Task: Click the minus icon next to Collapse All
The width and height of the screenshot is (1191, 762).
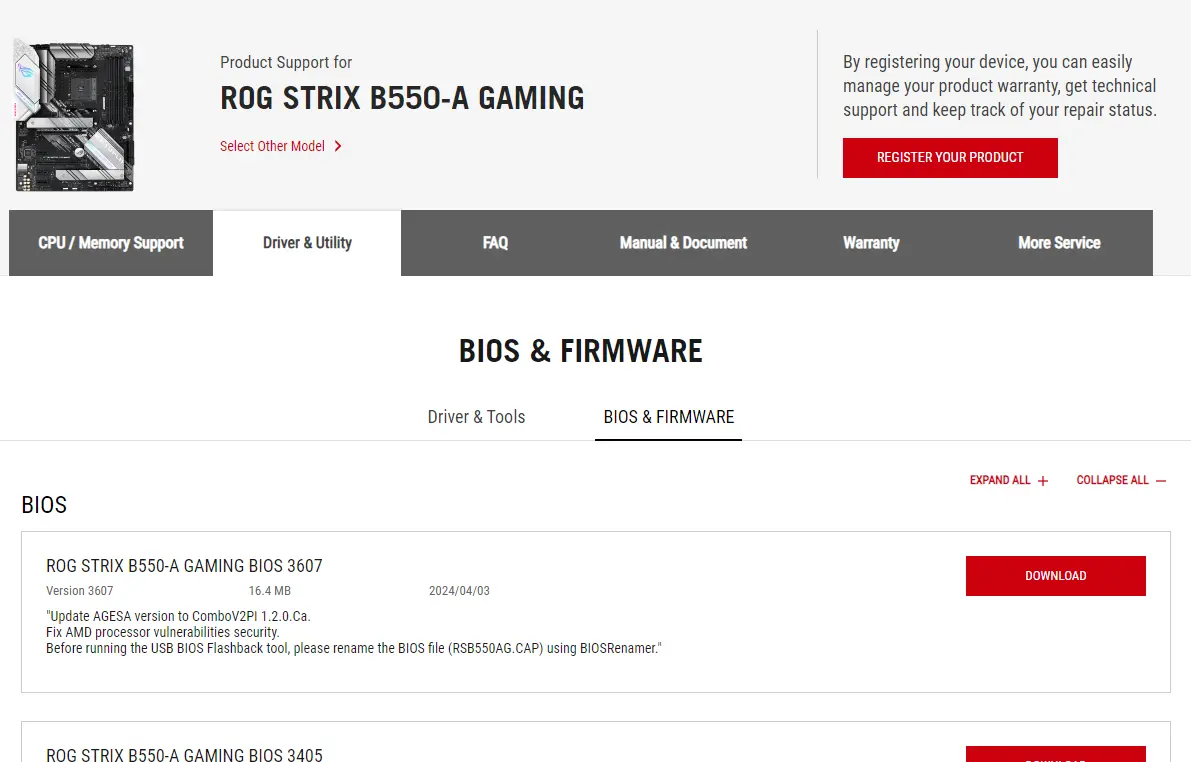Action: [1161, 481]
